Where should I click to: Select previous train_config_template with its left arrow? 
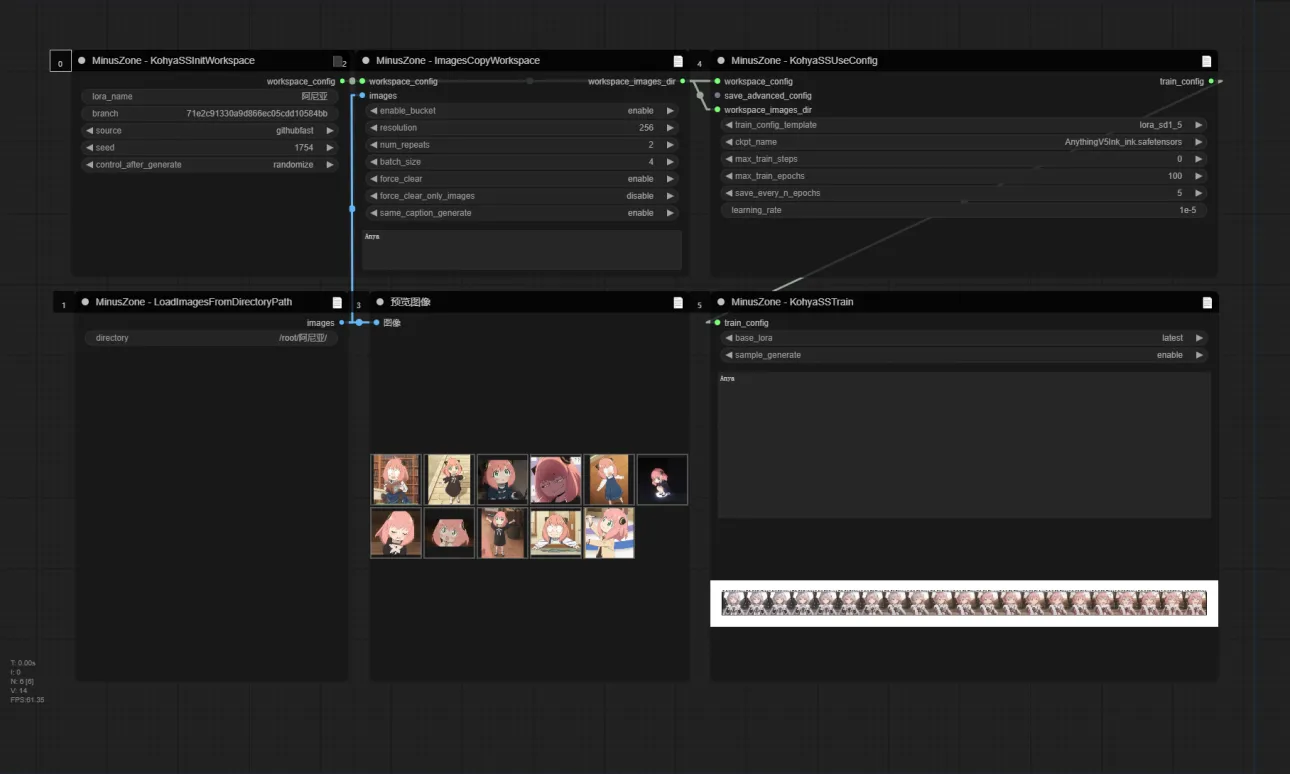click(729, 125)
